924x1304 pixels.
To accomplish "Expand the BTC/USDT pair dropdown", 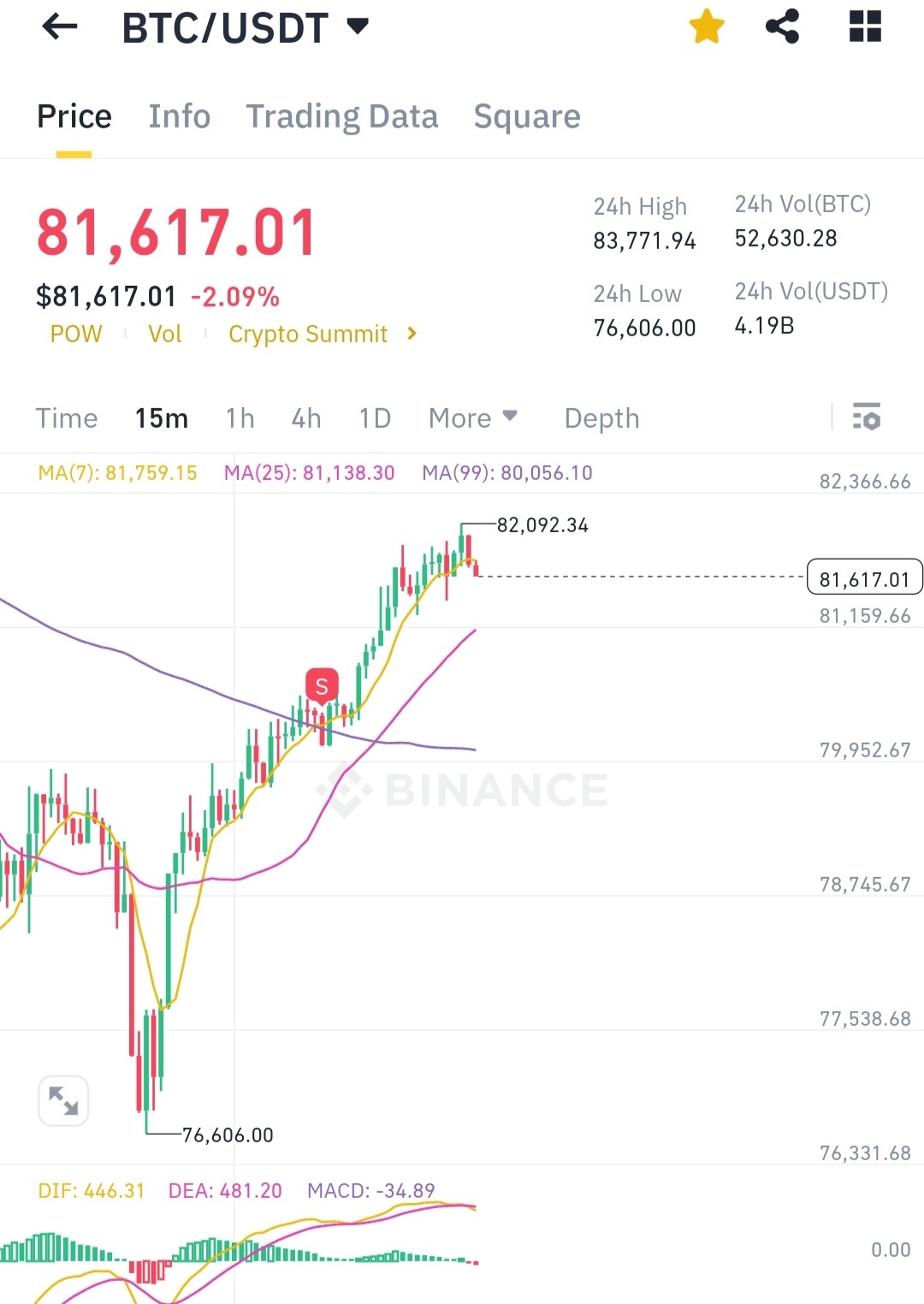I will point(358,27).
